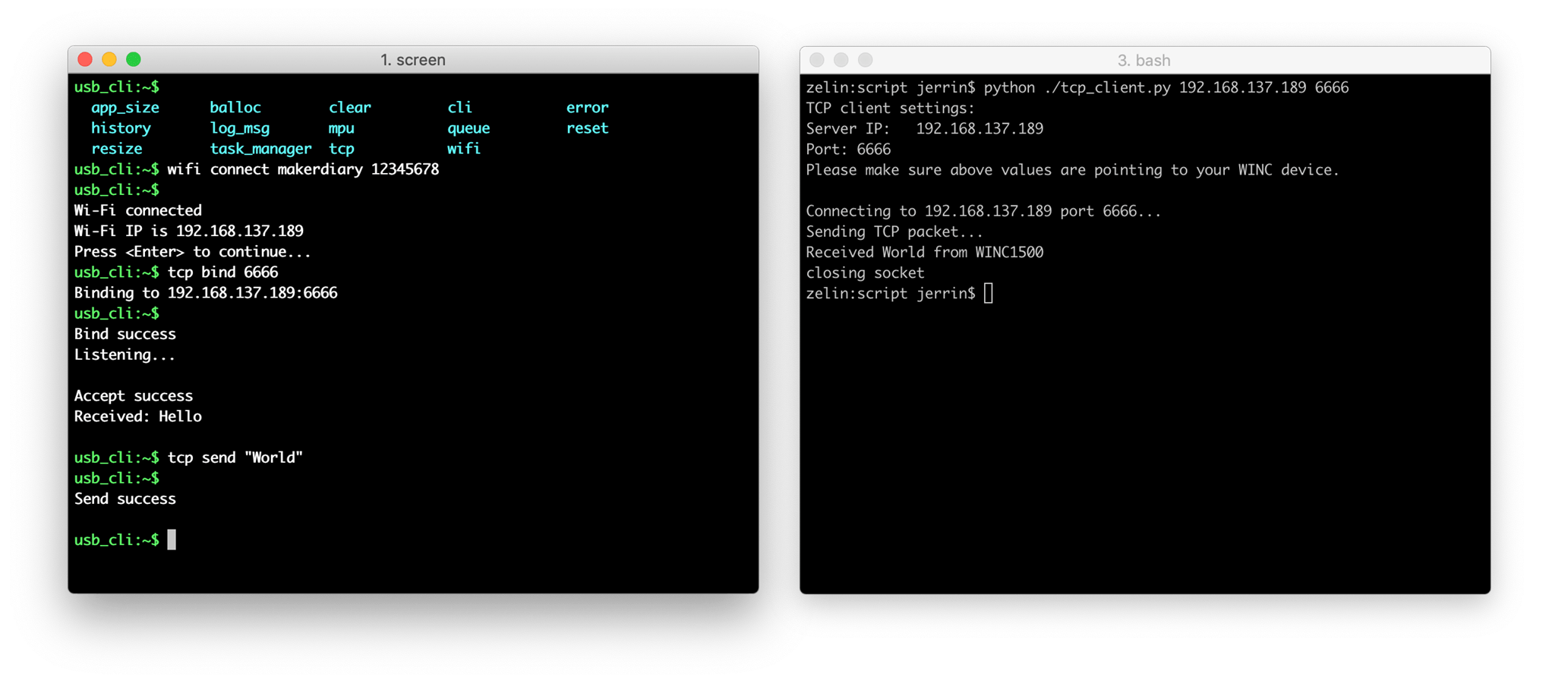Image resolution: width=1568 pixels, height=683 pixels.
Task: Click the '3. bash' window title bar
Action: point(1144,59)
